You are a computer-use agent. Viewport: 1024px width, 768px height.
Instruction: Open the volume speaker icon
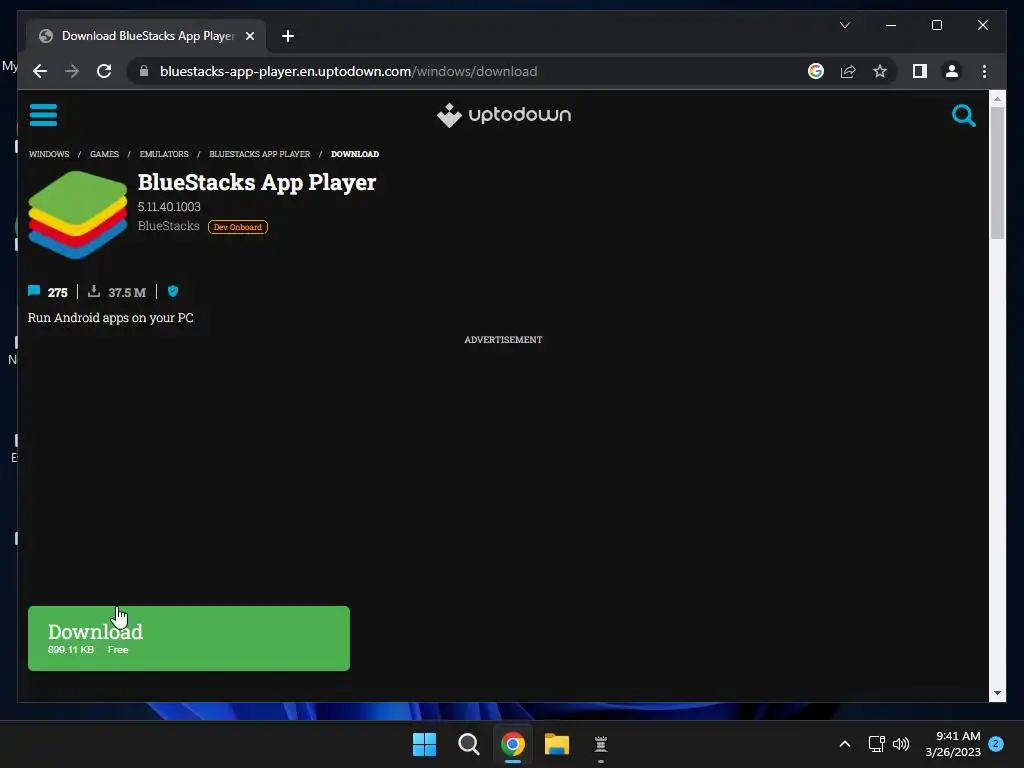901,744
